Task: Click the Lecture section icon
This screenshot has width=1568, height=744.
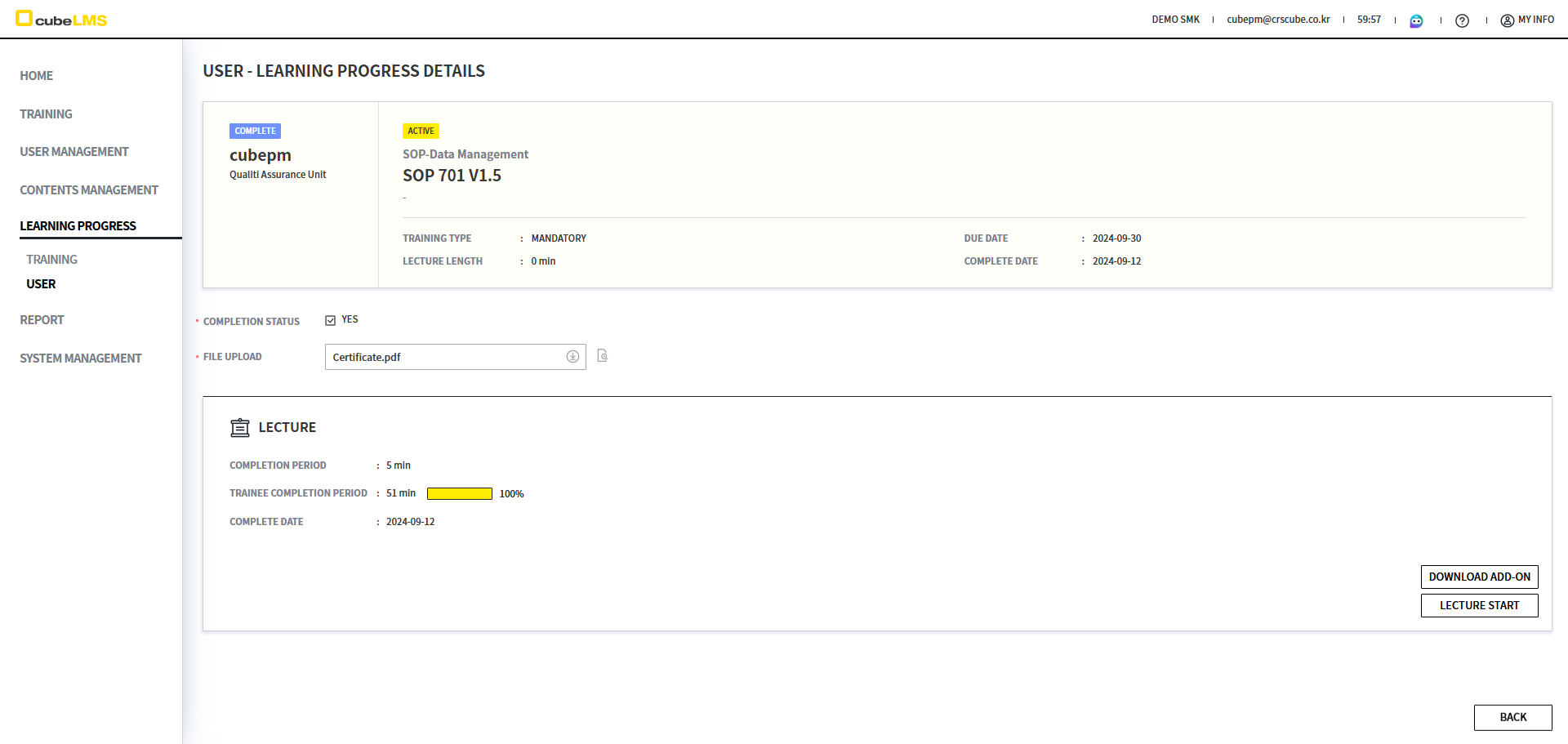Action: [x=240, y=428]
